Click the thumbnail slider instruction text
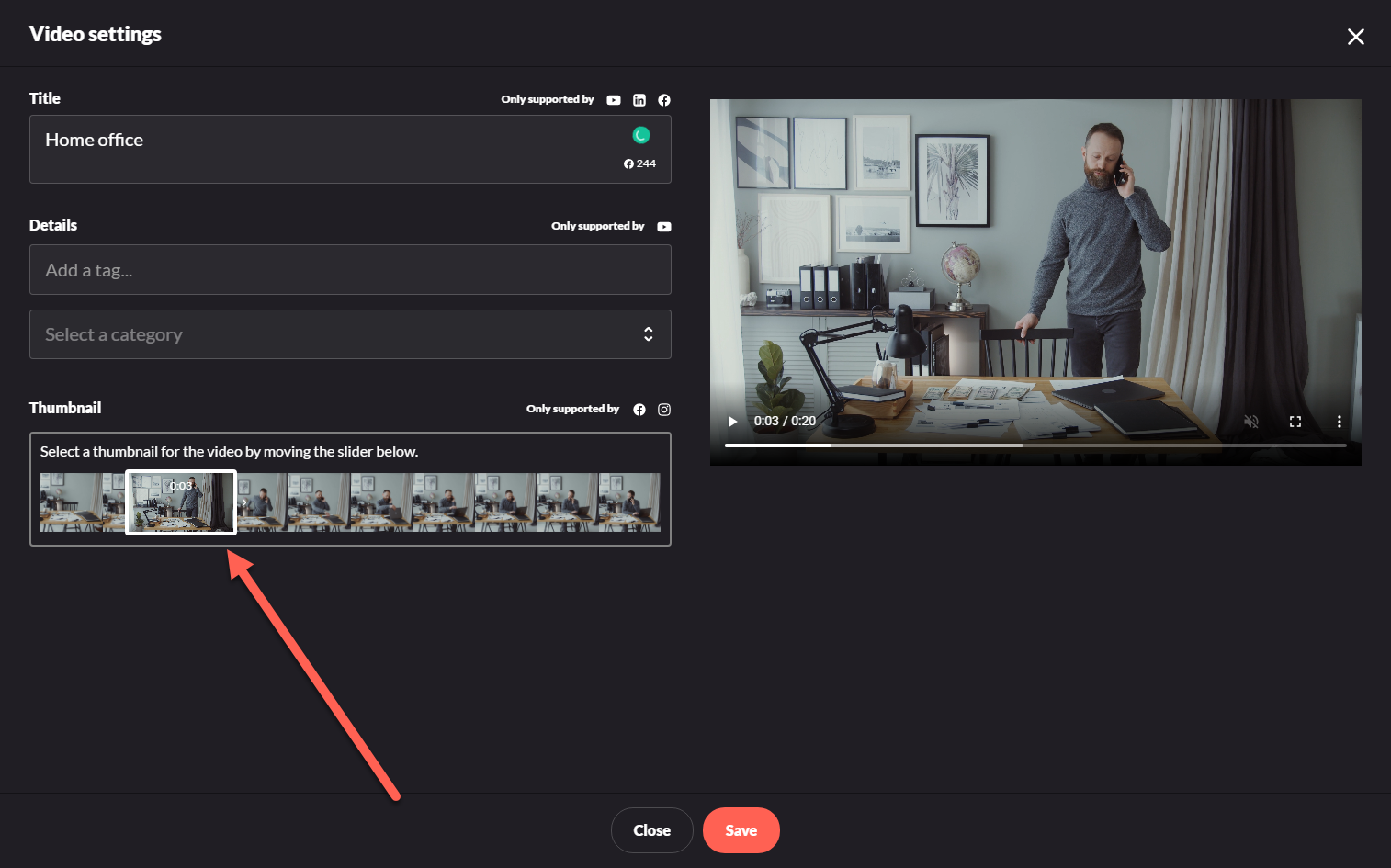Screen dimensions: 1391x868 click(x=230, y=452)
